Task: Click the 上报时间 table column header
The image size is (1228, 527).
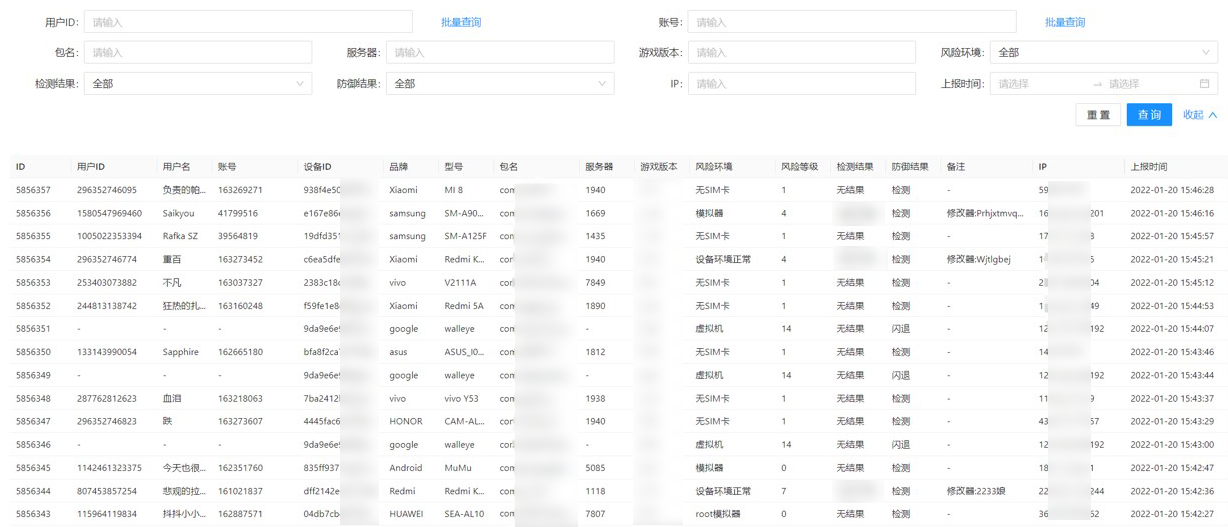Action: [x=1148, y=167]
